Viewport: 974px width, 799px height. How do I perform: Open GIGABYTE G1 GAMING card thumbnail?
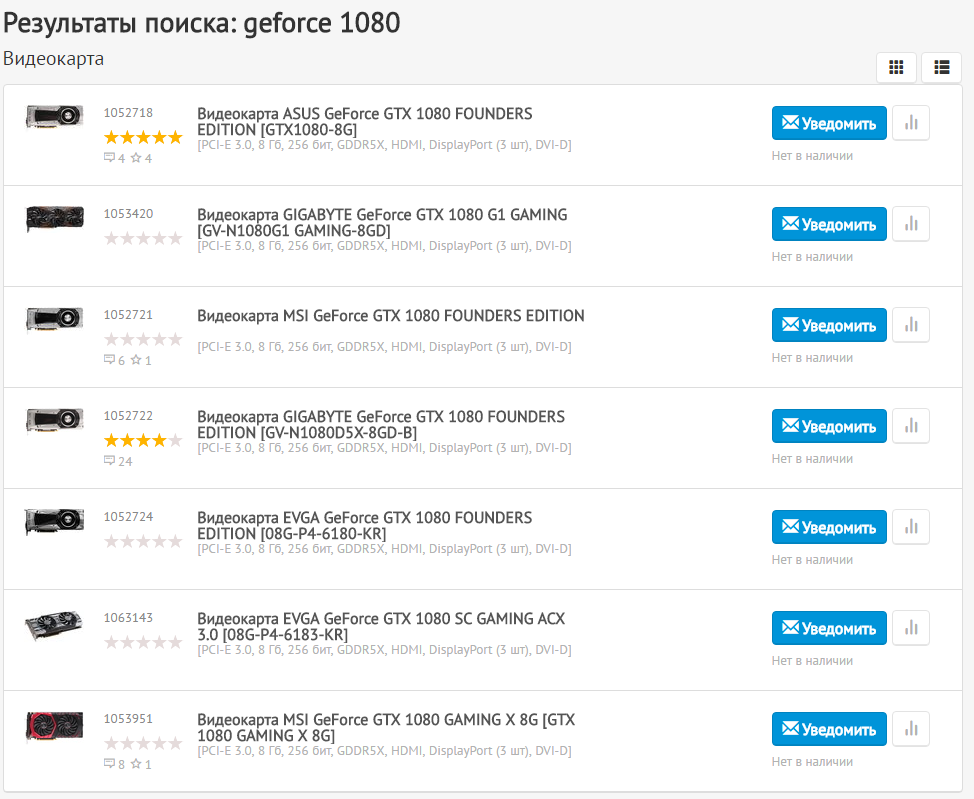[x=55, y=219]
